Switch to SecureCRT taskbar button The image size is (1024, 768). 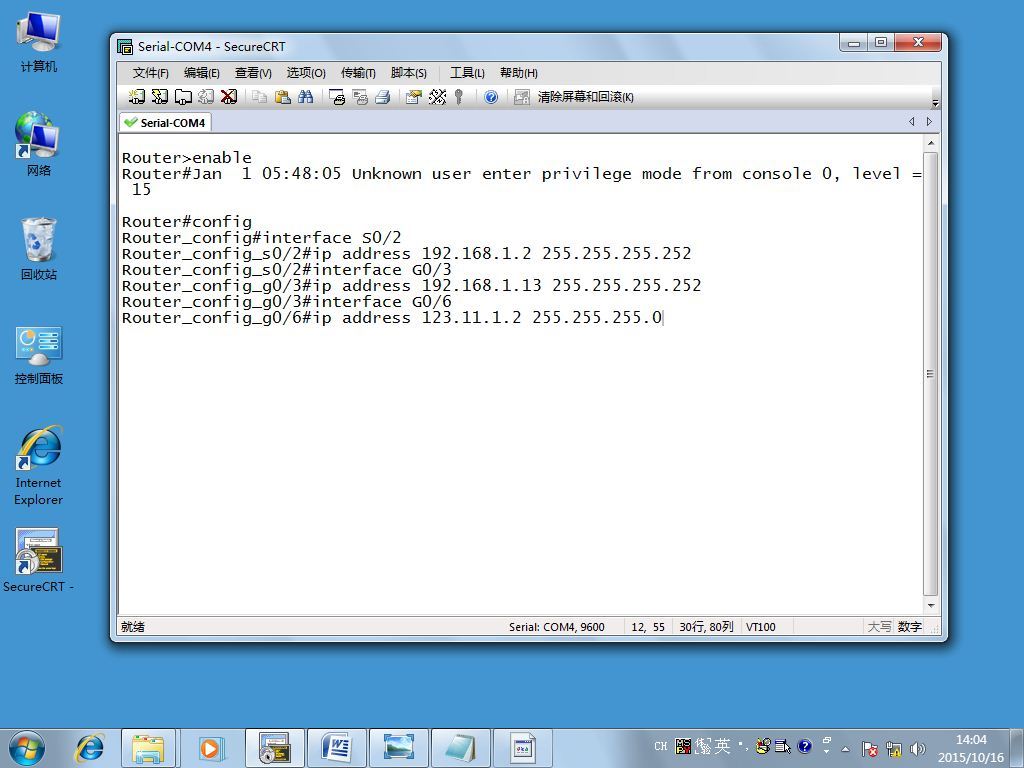[x=274, y=748]
